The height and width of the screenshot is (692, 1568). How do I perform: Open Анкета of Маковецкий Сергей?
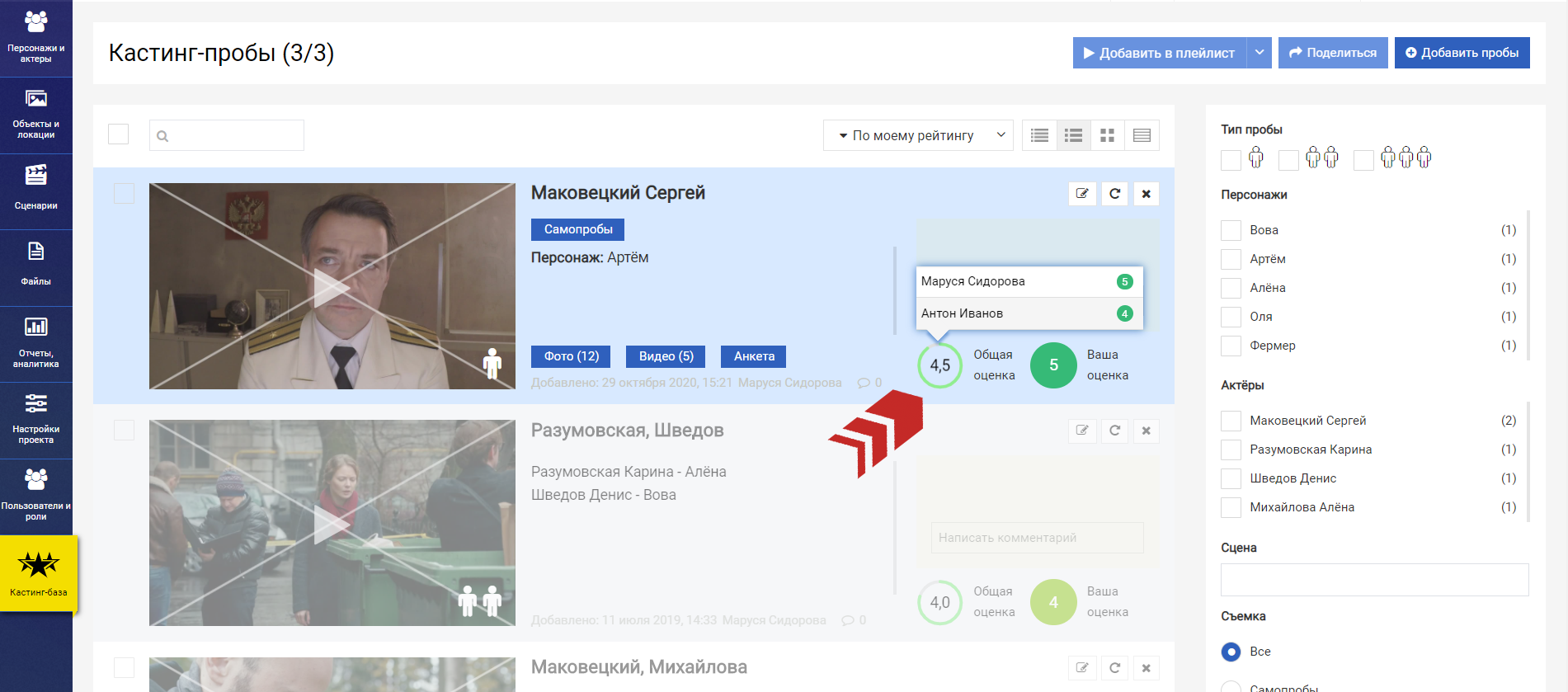point(754,356)
